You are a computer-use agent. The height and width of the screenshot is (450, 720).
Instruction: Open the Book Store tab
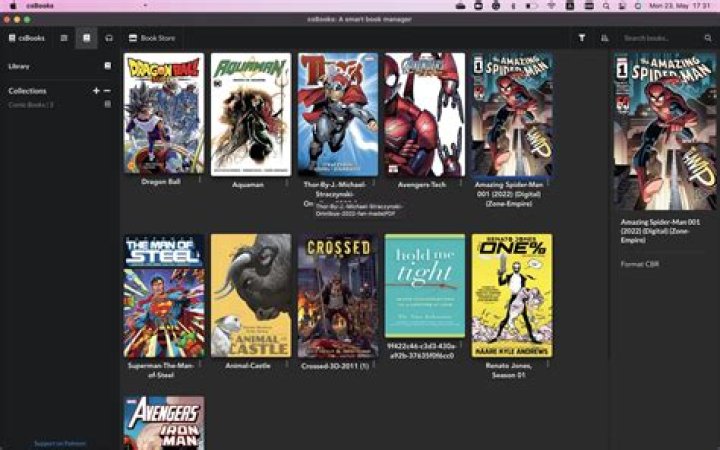(x=152, y=38)
